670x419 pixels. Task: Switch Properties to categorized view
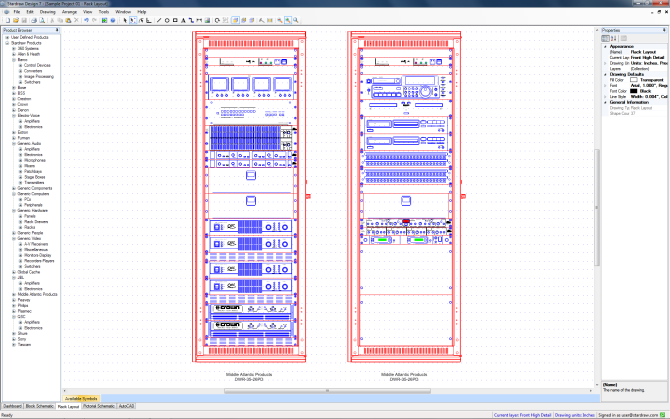click(x=605, y=38)
